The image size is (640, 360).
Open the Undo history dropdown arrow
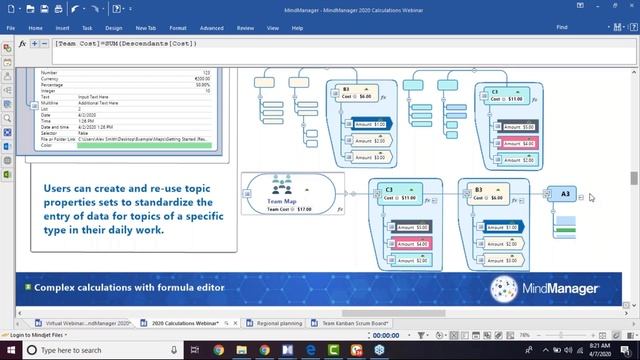(x=84, y=9)
